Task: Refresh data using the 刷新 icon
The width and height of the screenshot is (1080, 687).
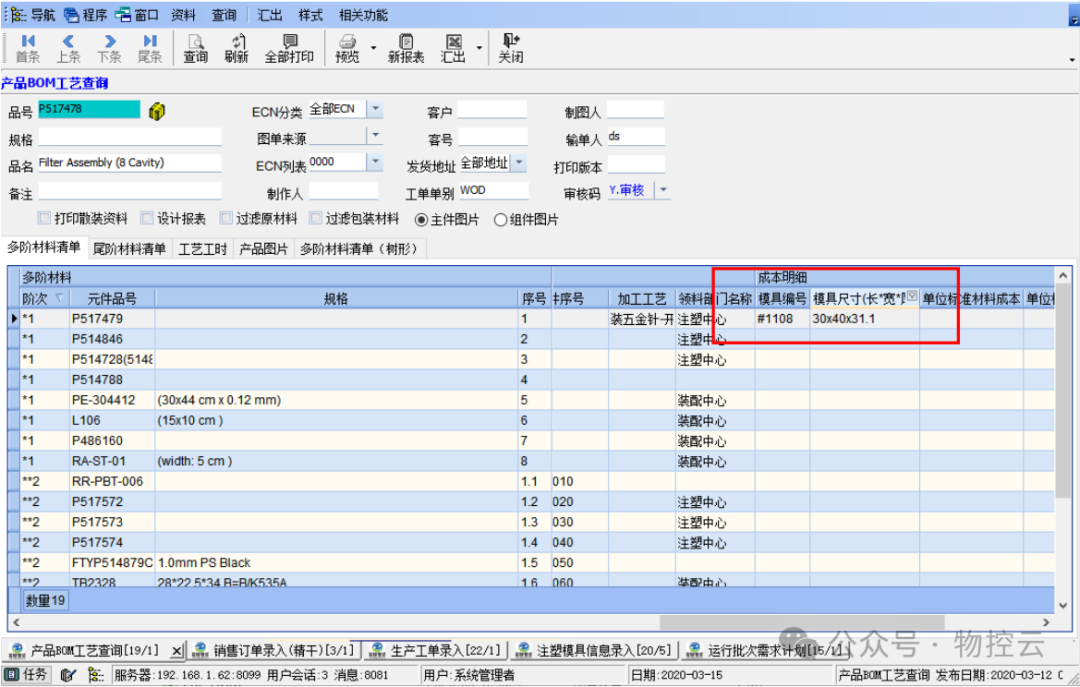Action: tap(236, 48)
